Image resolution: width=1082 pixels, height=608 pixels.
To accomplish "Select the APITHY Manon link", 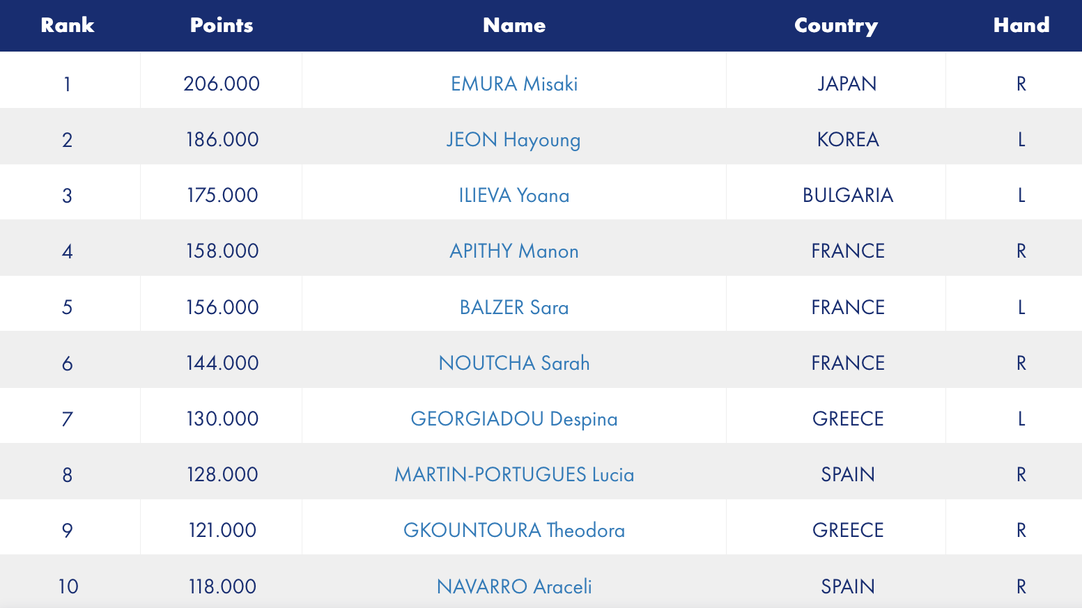I will coord(514,251).
